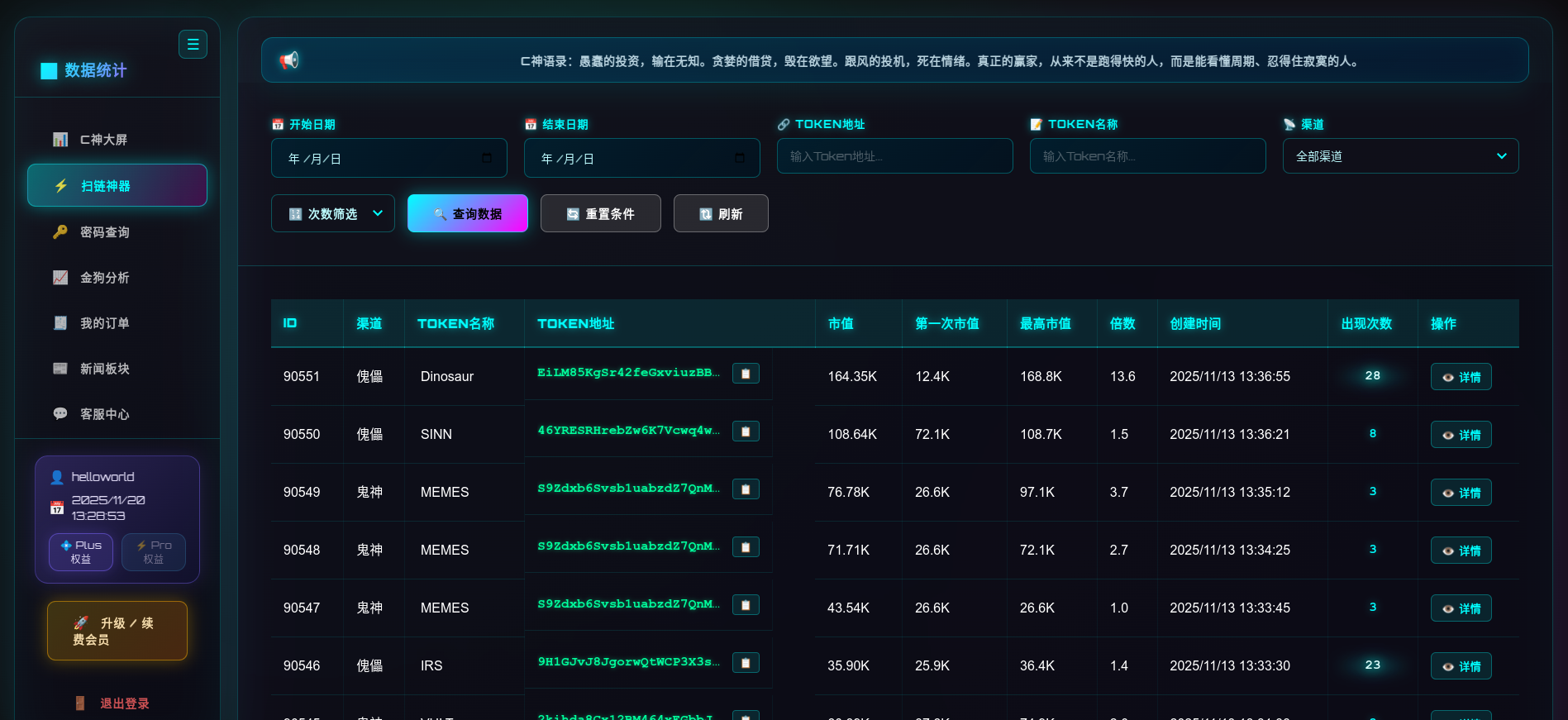Toggle the sidebar hamburger menu icon
1568x720 pixels.
pyautogui.click(x=193, y=45)
